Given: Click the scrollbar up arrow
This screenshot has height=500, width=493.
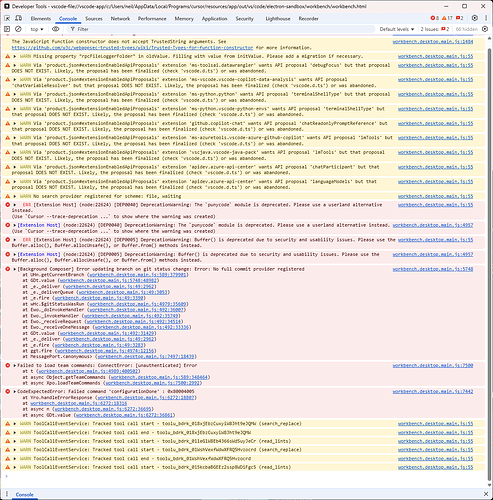Looking at the screenshot, I should [x=490, y=37].
